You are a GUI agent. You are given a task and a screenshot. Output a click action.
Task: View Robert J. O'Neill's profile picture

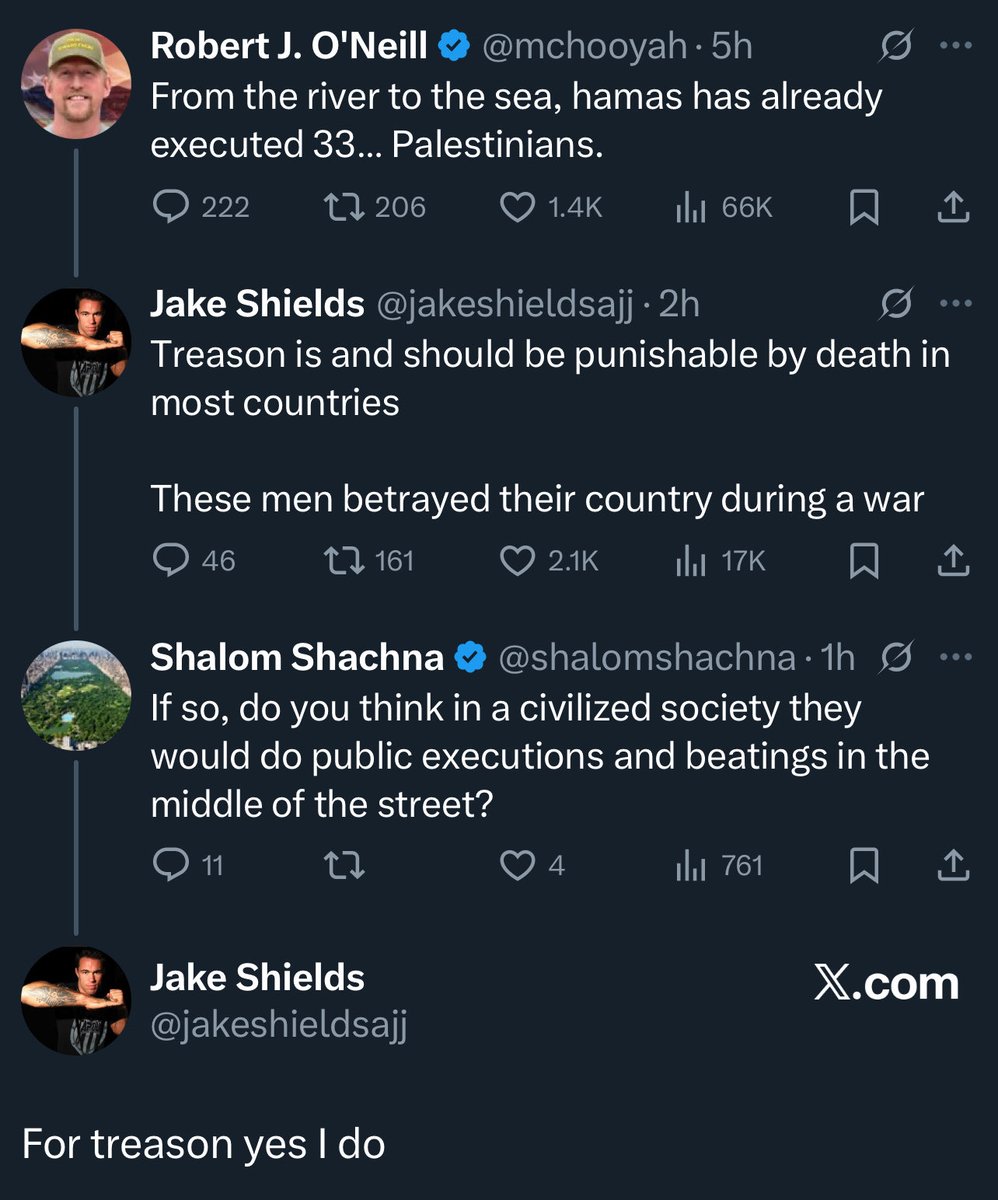76,83
